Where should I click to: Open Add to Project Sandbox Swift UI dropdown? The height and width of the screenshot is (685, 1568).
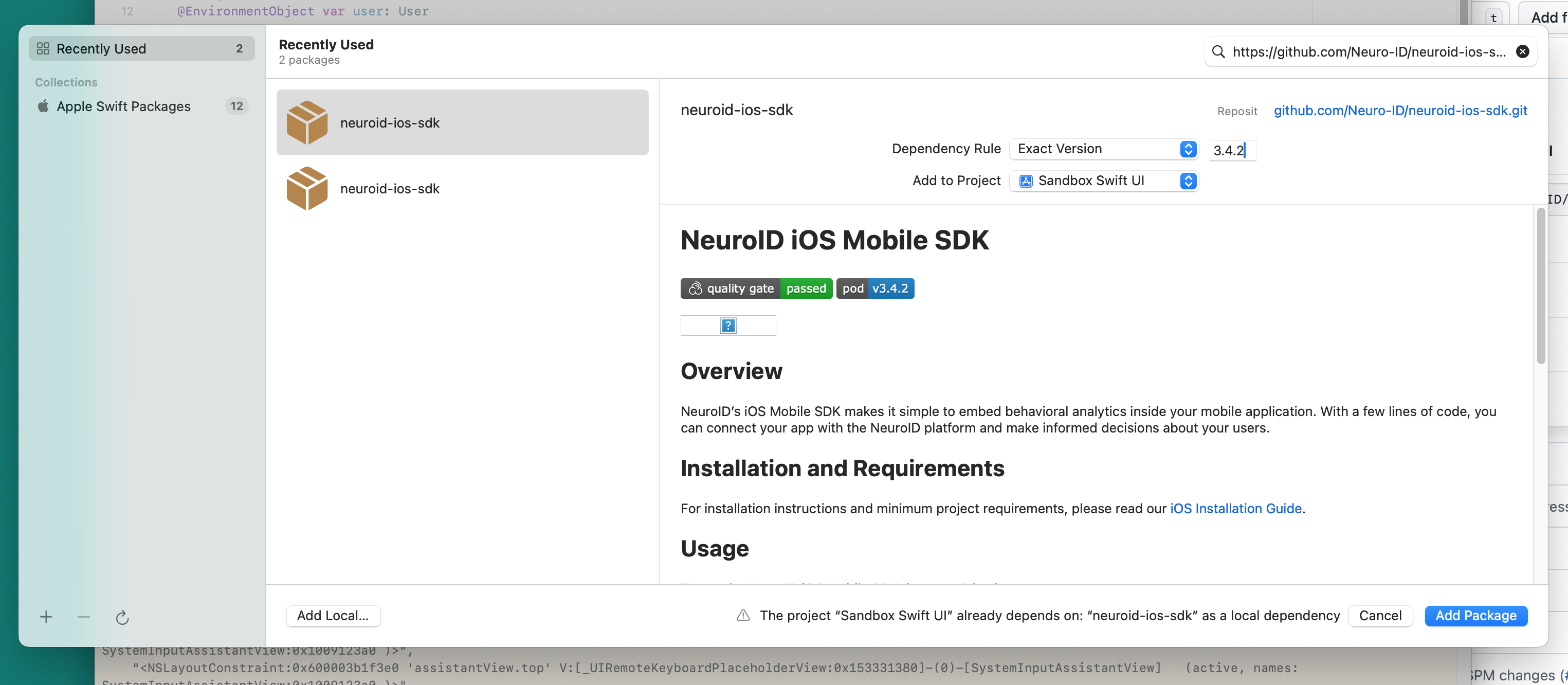click(1104, 181)
